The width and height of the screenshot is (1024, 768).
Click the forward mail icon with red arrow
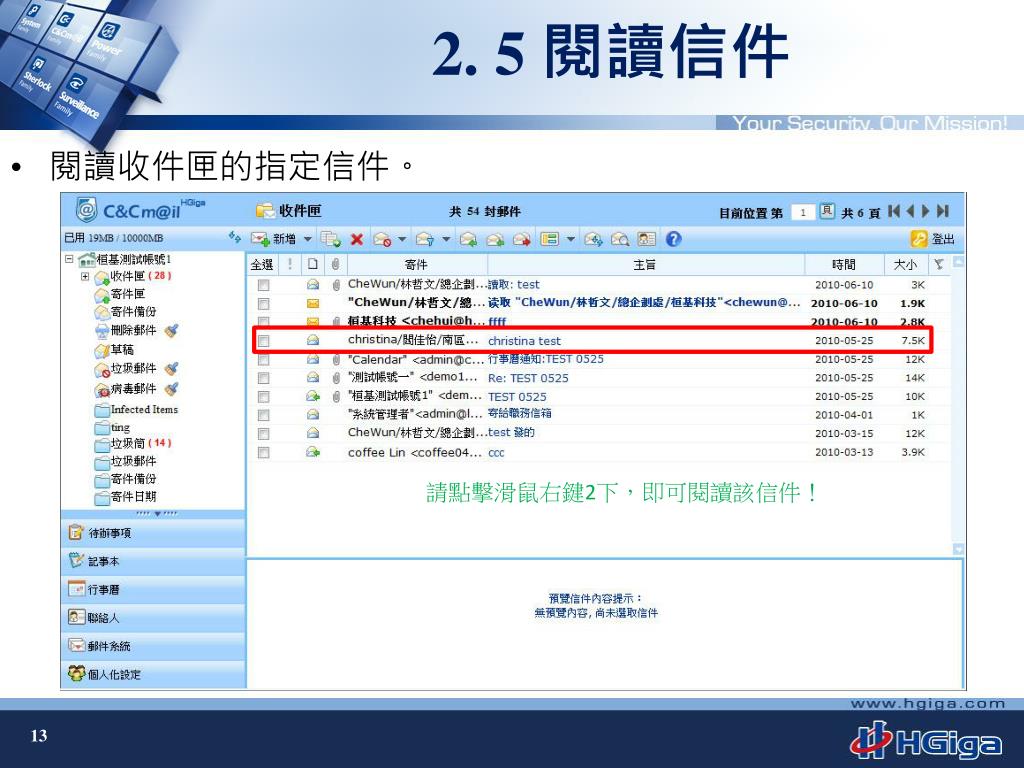pyautogui.click(x=521, y=239)
